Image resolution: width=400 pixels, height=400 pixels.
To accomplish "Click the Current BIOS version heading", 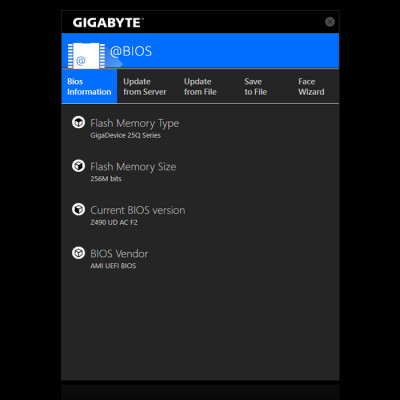I will click(x=138, y=210).
